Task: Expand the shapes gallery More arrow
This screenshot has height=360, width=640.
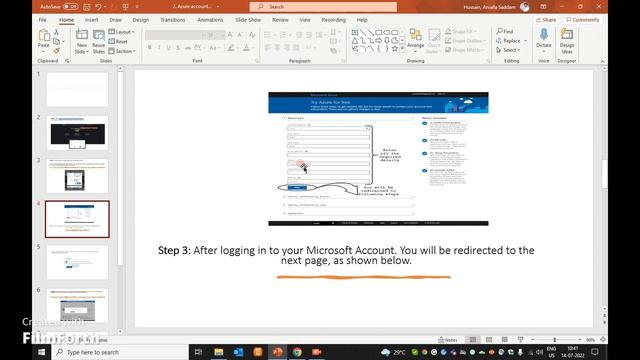Action: tap(402, 49)
